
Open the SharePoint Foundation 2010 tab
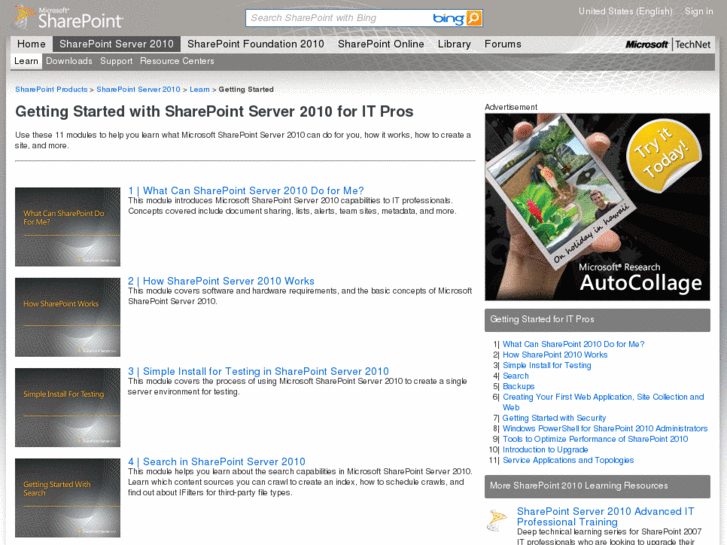tap(255, 44)
